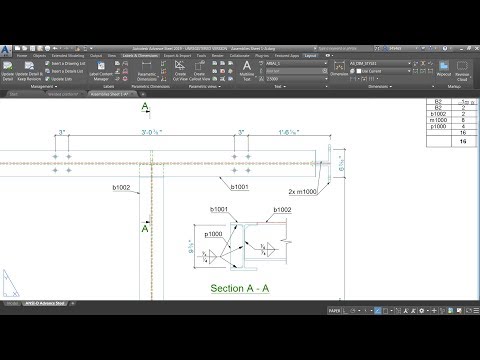Select Parametric Dimensions tool
Viewport: 480px width, 360px height.
tap(147, 71)
